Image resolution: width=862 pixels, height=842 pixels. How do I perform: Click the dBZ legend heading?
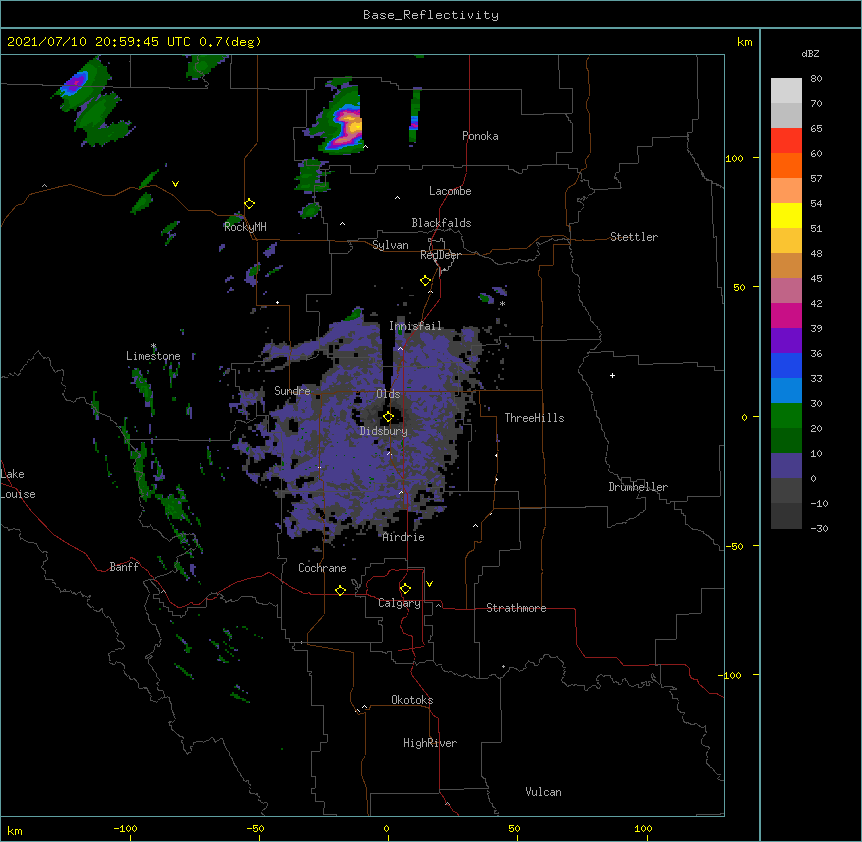(x=810, y=53)
